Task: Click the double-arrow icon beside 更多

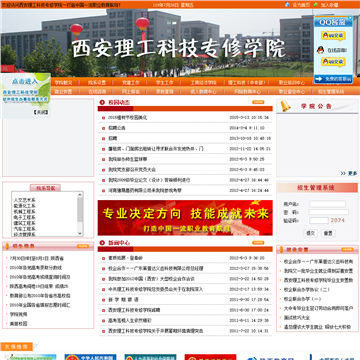Action: (343, 174)
